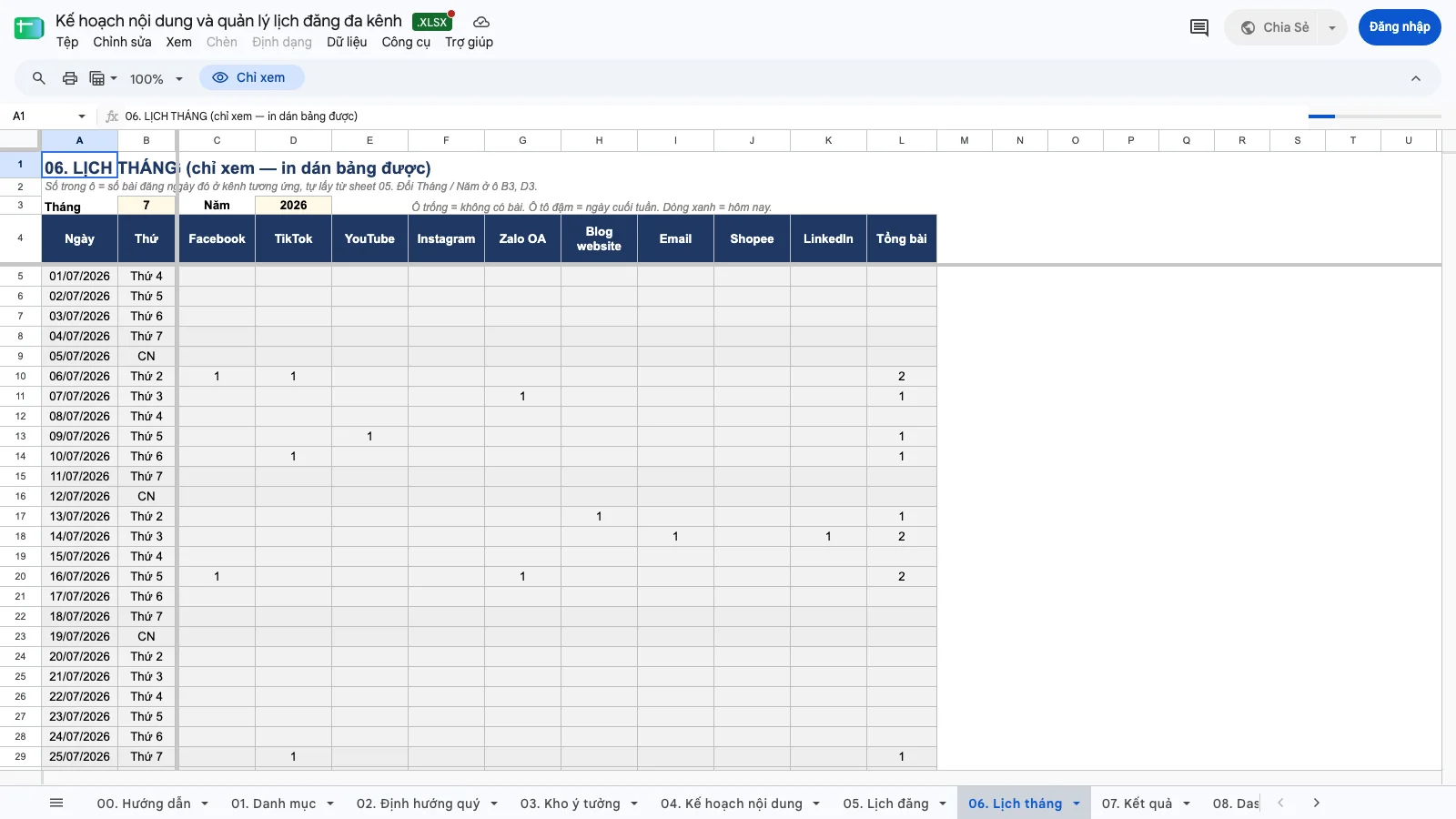The width and height of the screenshot is (1456, 819).
Task: Open the Chỉnh sửa menu
Action: pos(122,42)
